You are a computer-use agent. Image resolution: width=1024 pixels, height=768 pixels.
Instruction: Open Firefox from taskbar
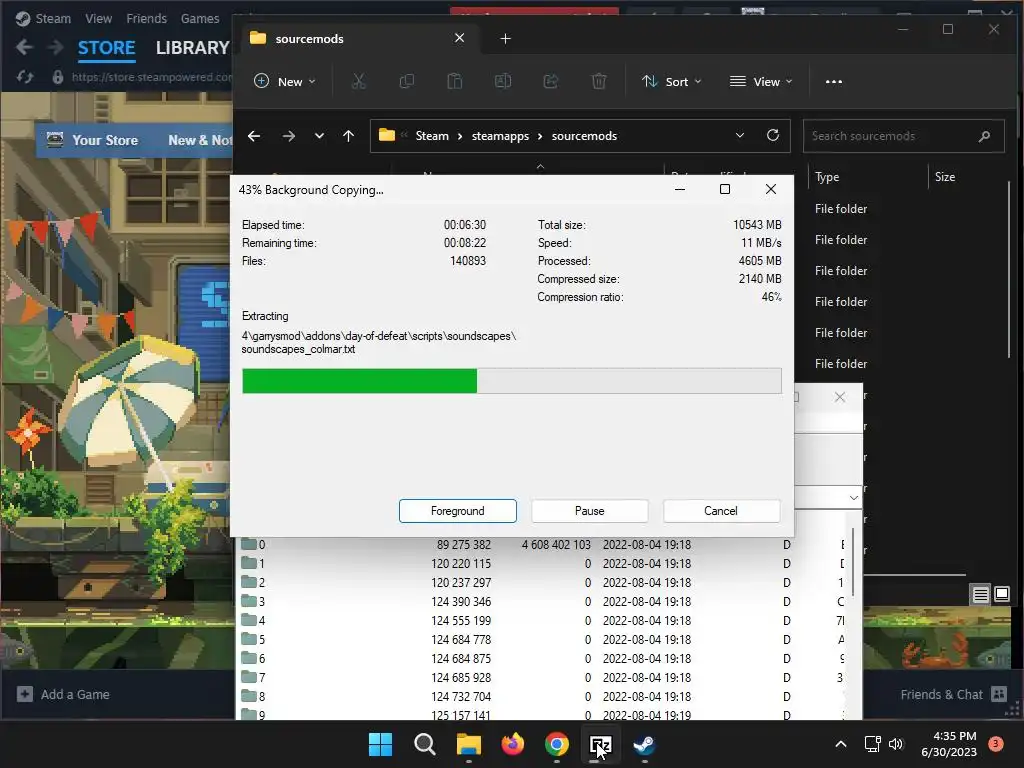click(513, 744)
